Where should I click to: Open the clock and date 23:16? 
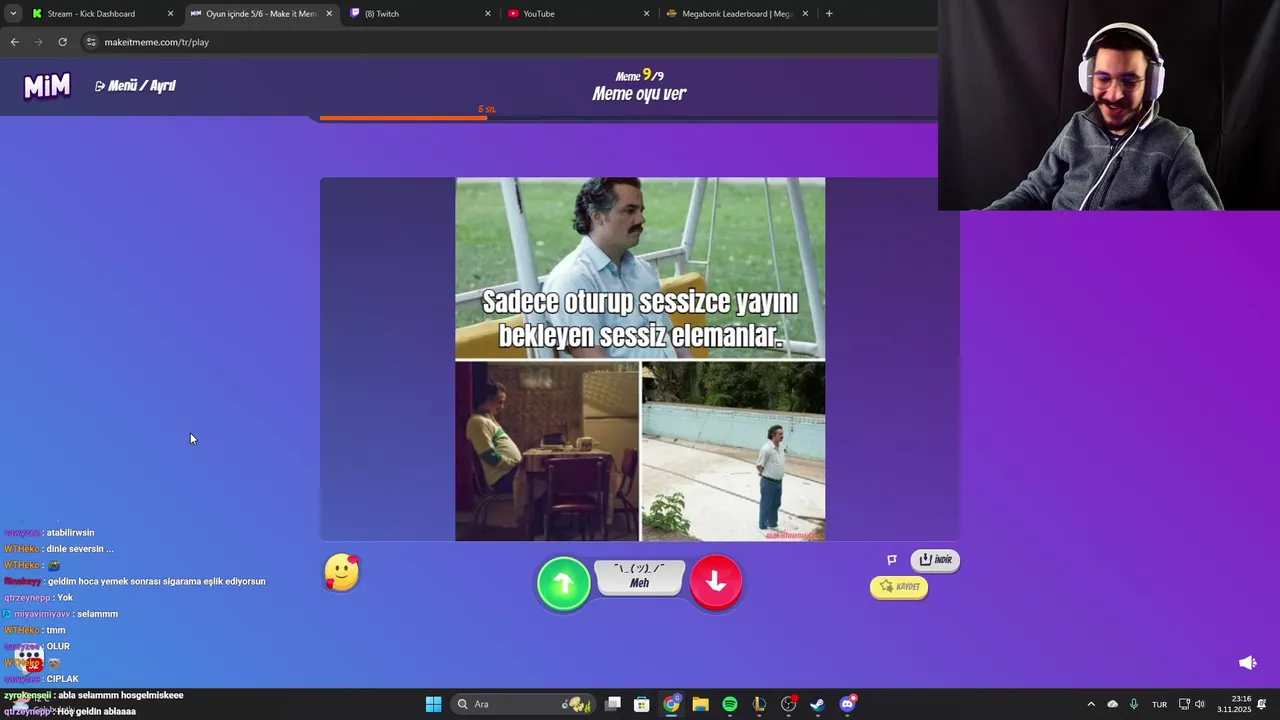pos(1234,704)
